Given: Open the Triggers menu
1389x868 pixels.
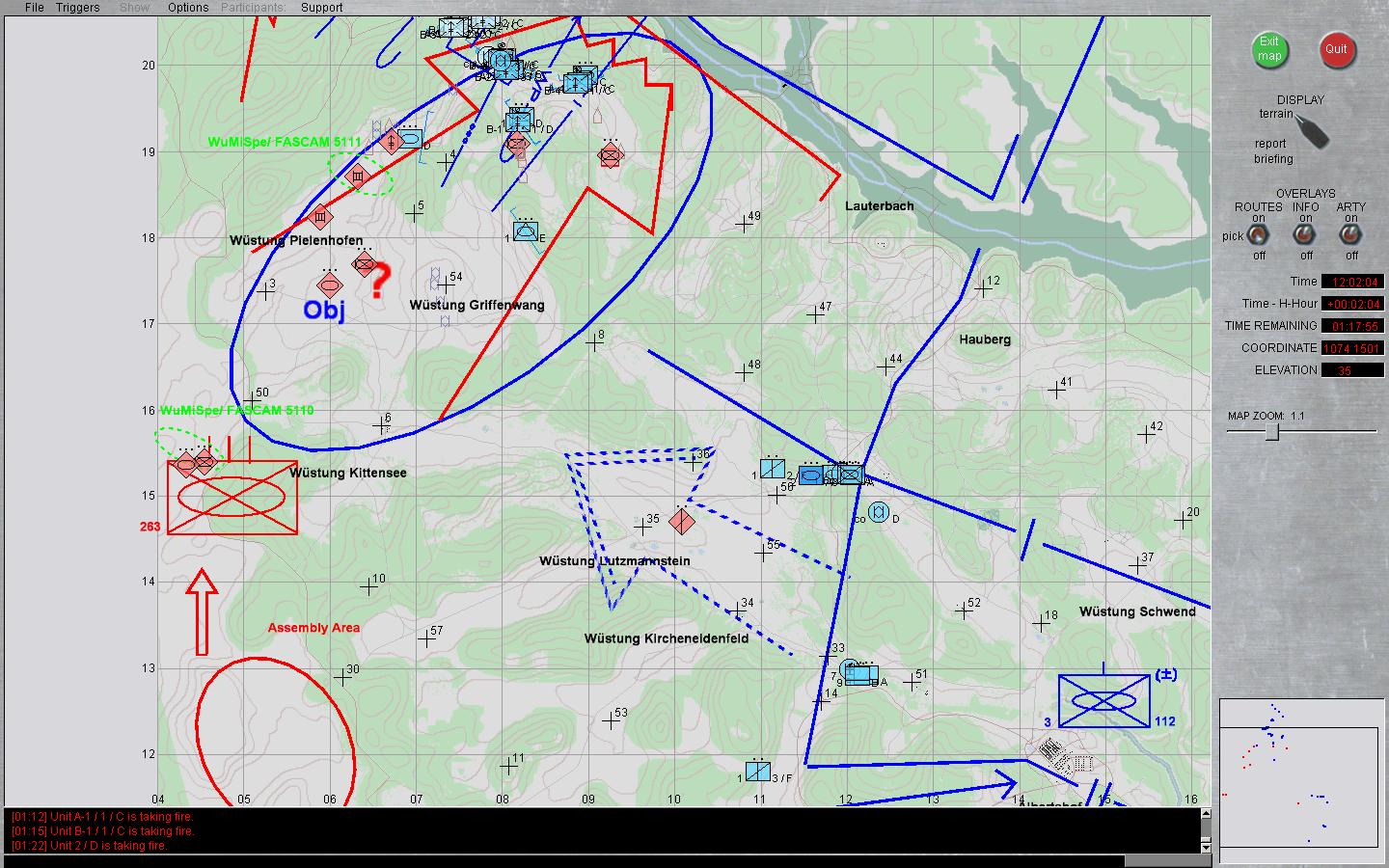Looking at the screenshot, I should point(76,8).
